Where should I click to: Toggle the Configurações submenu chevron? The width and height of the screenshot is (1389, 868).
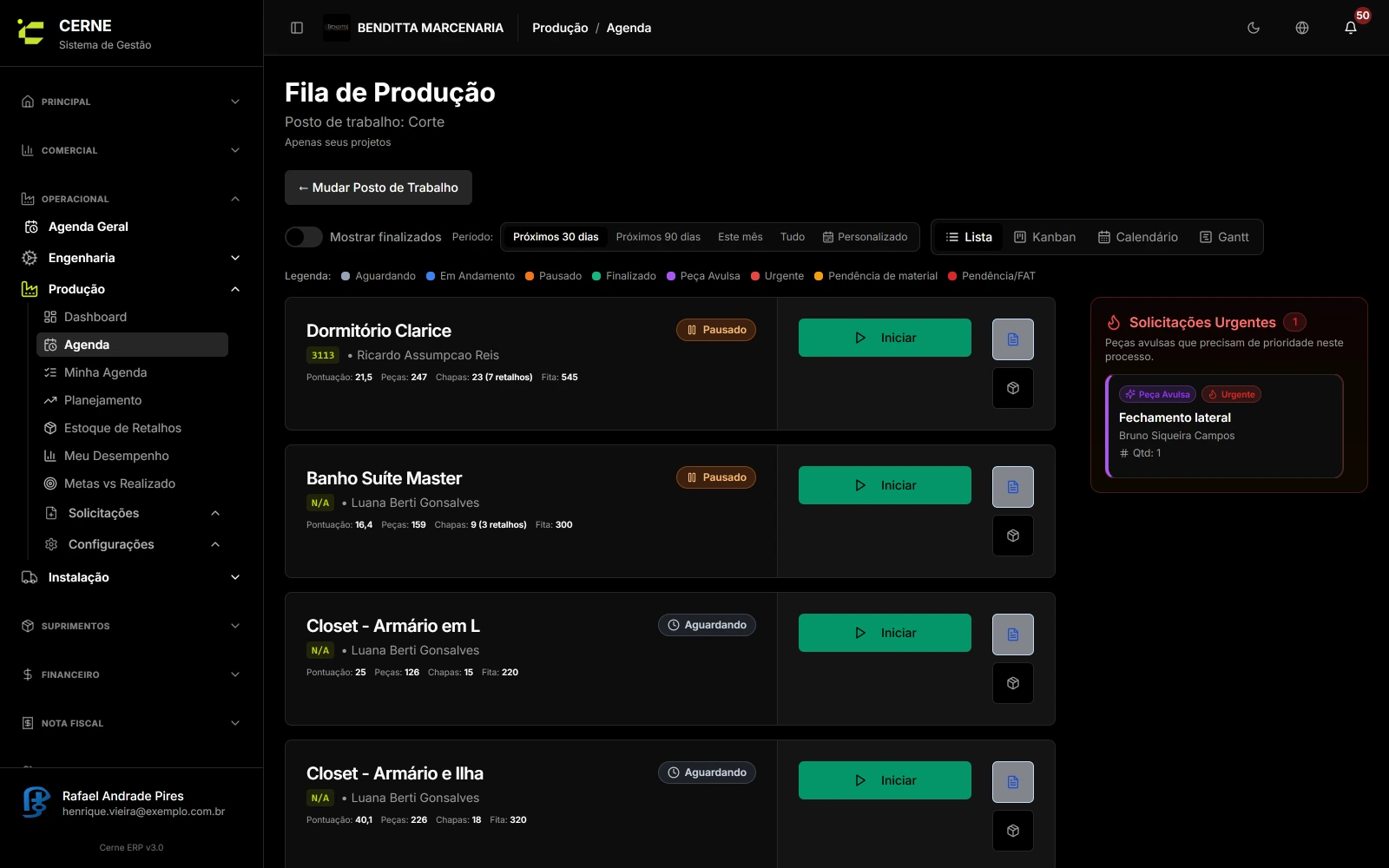[215, 544]
